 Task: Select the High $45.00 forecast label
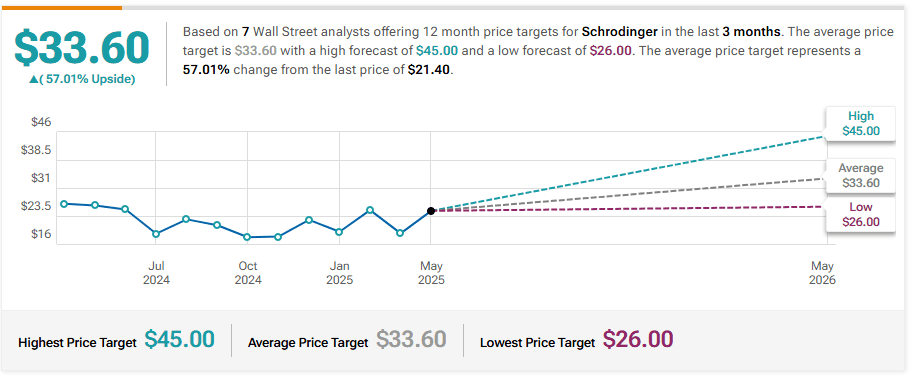click(x=861, y=123)
